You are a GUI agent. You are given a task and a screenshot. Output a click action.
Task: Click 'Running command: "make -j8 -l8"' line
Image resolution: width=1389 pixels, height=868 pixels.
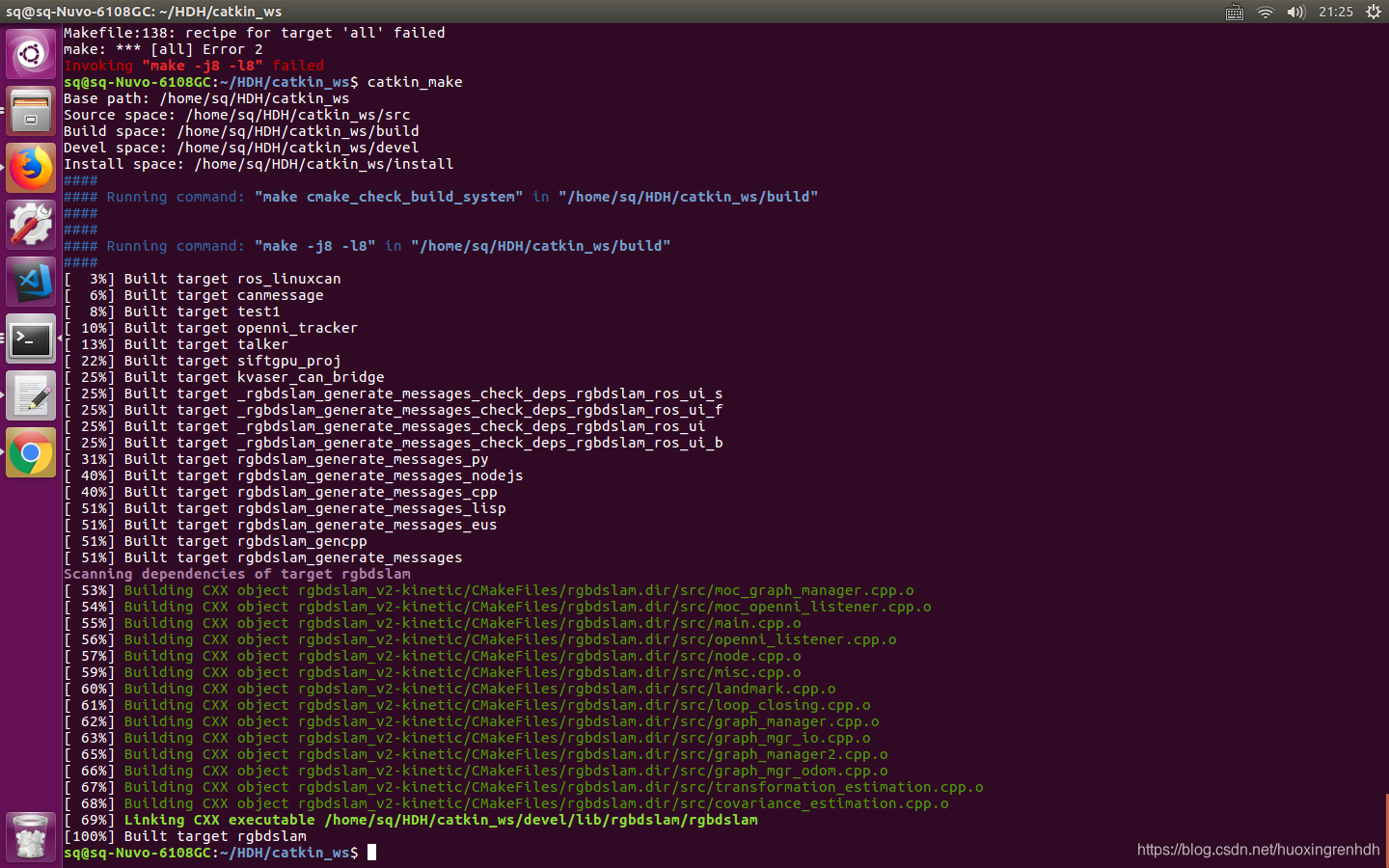[367, 246]
